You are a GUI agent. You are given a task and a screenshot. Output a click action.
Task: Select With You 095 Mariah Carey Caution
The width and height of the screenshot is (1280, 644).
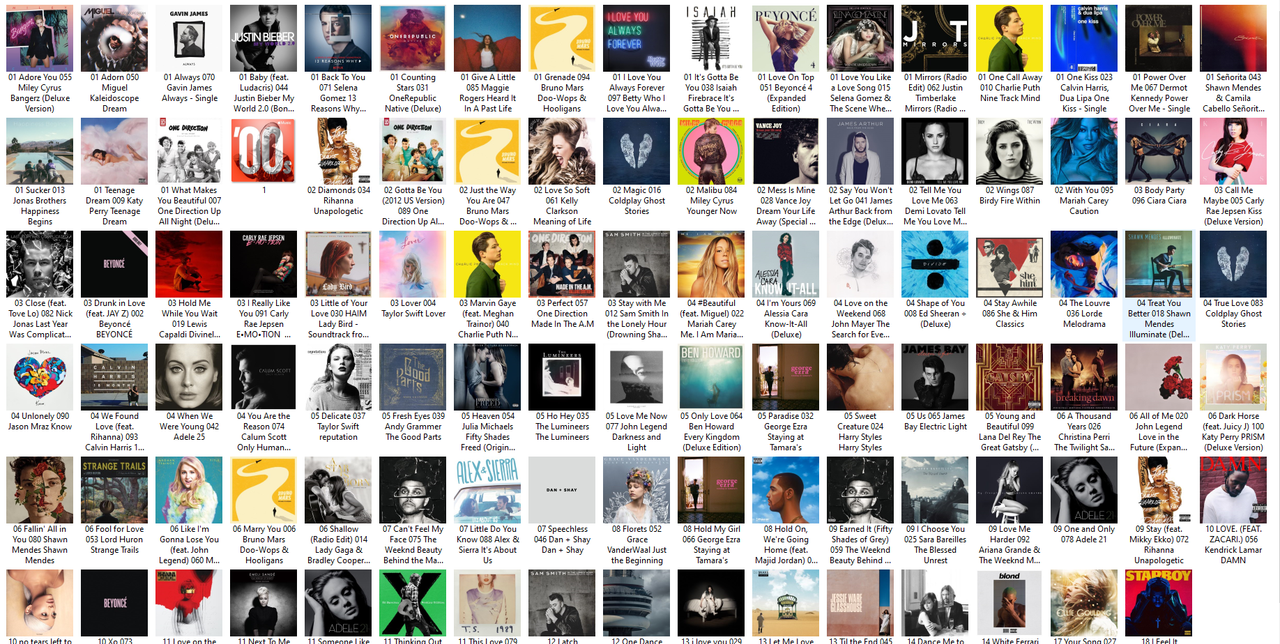pyautogui.click(x=1084, y=168)
